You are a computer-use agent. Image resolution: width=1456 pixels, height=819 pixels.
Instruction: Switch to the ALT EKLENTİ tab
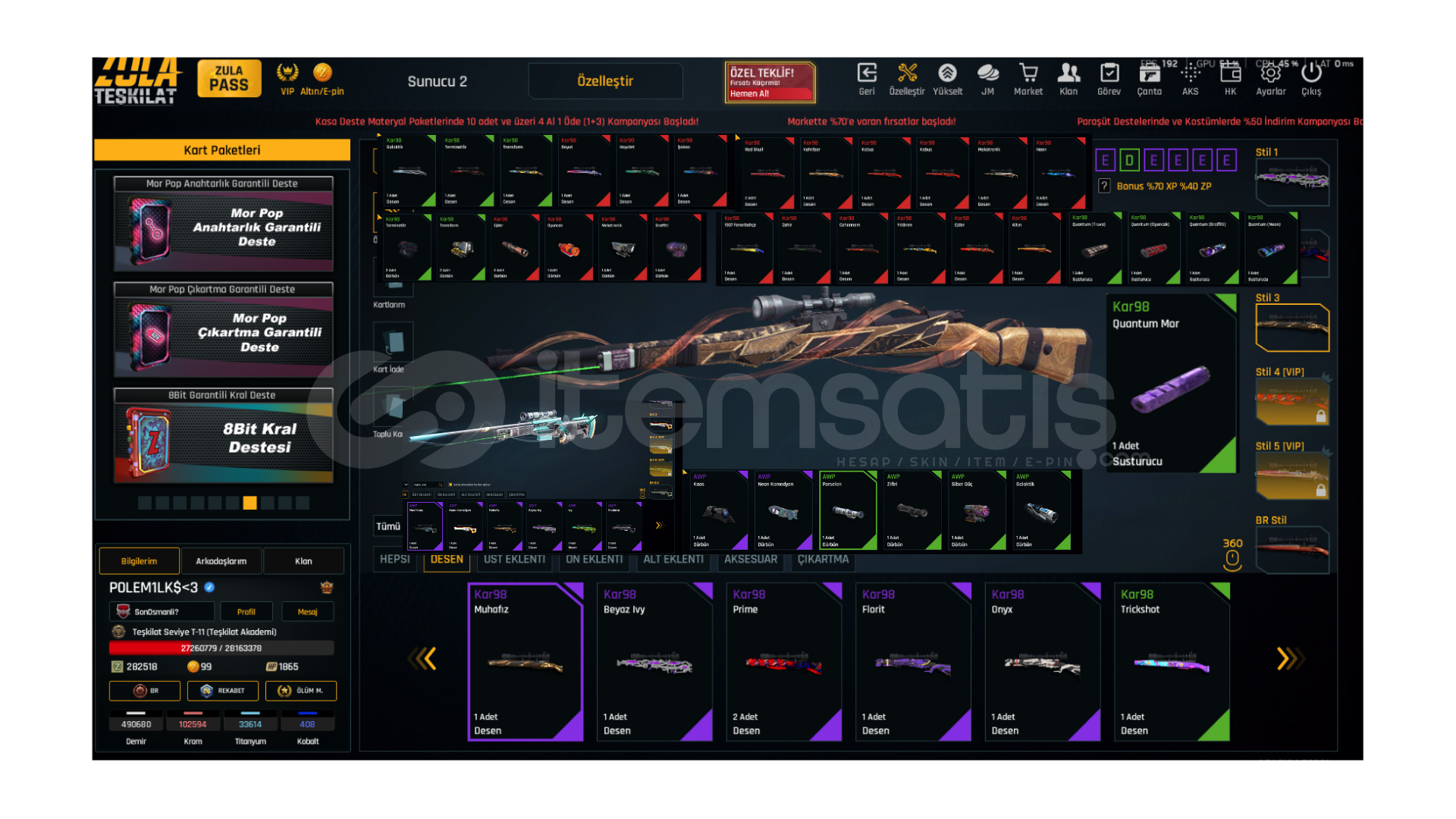(673, 560)
